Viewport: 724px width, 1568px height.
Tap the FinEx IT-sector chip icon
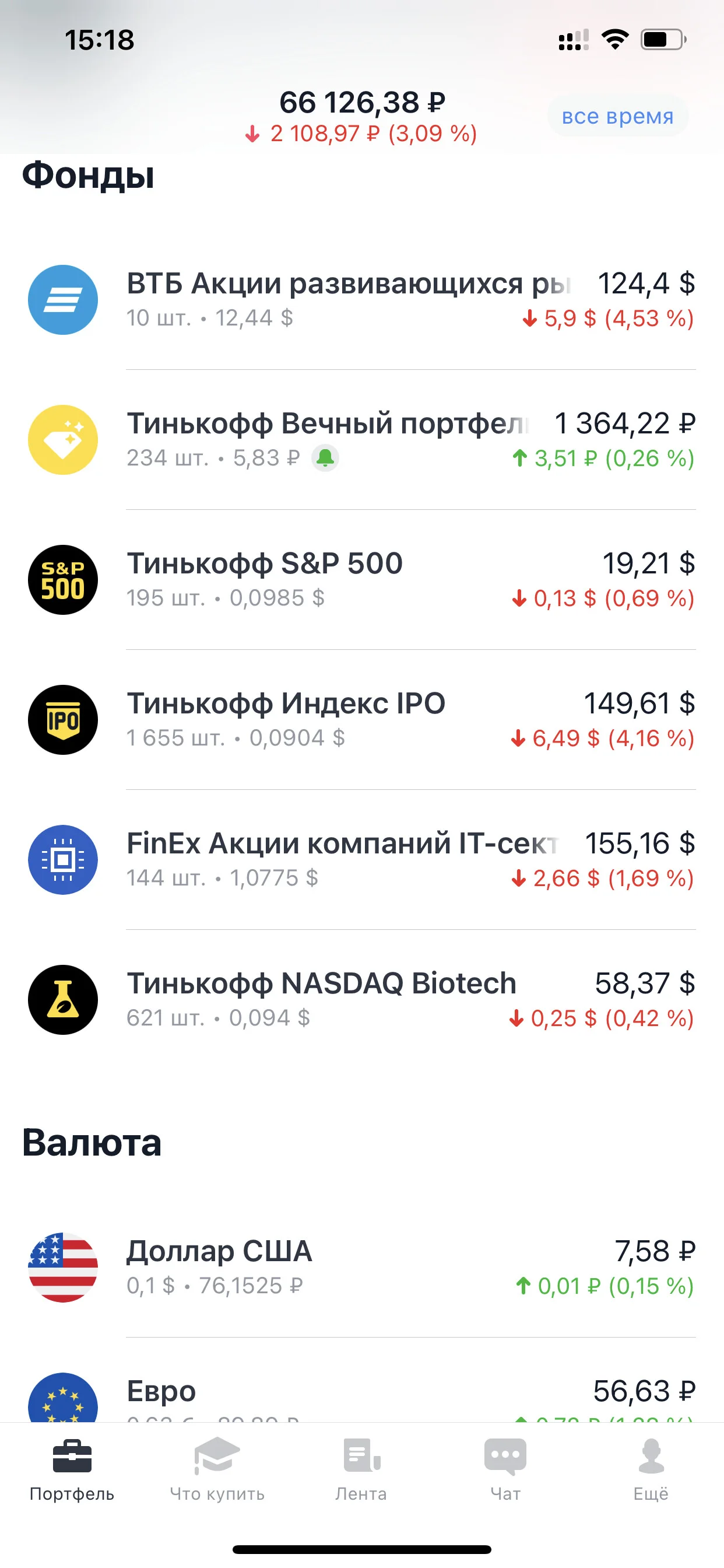(63, 859)
